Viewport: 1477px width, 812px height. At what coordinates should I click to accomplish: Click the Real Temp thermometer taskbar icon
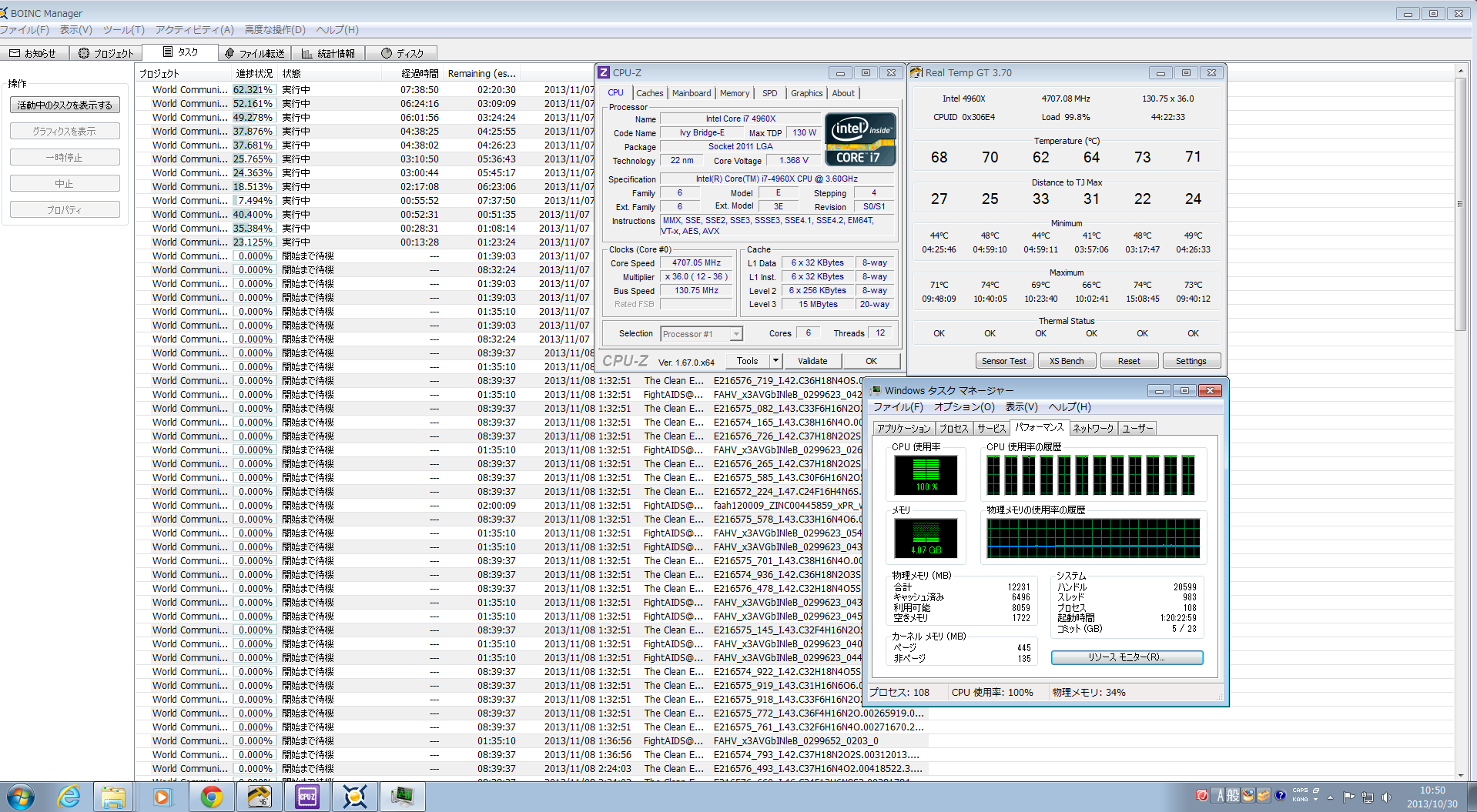259,797
